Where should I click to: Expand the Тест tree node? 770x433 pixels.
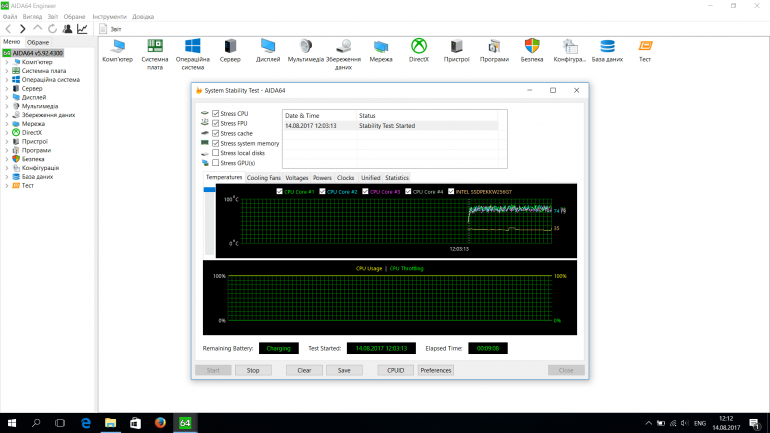coord(7,186)
